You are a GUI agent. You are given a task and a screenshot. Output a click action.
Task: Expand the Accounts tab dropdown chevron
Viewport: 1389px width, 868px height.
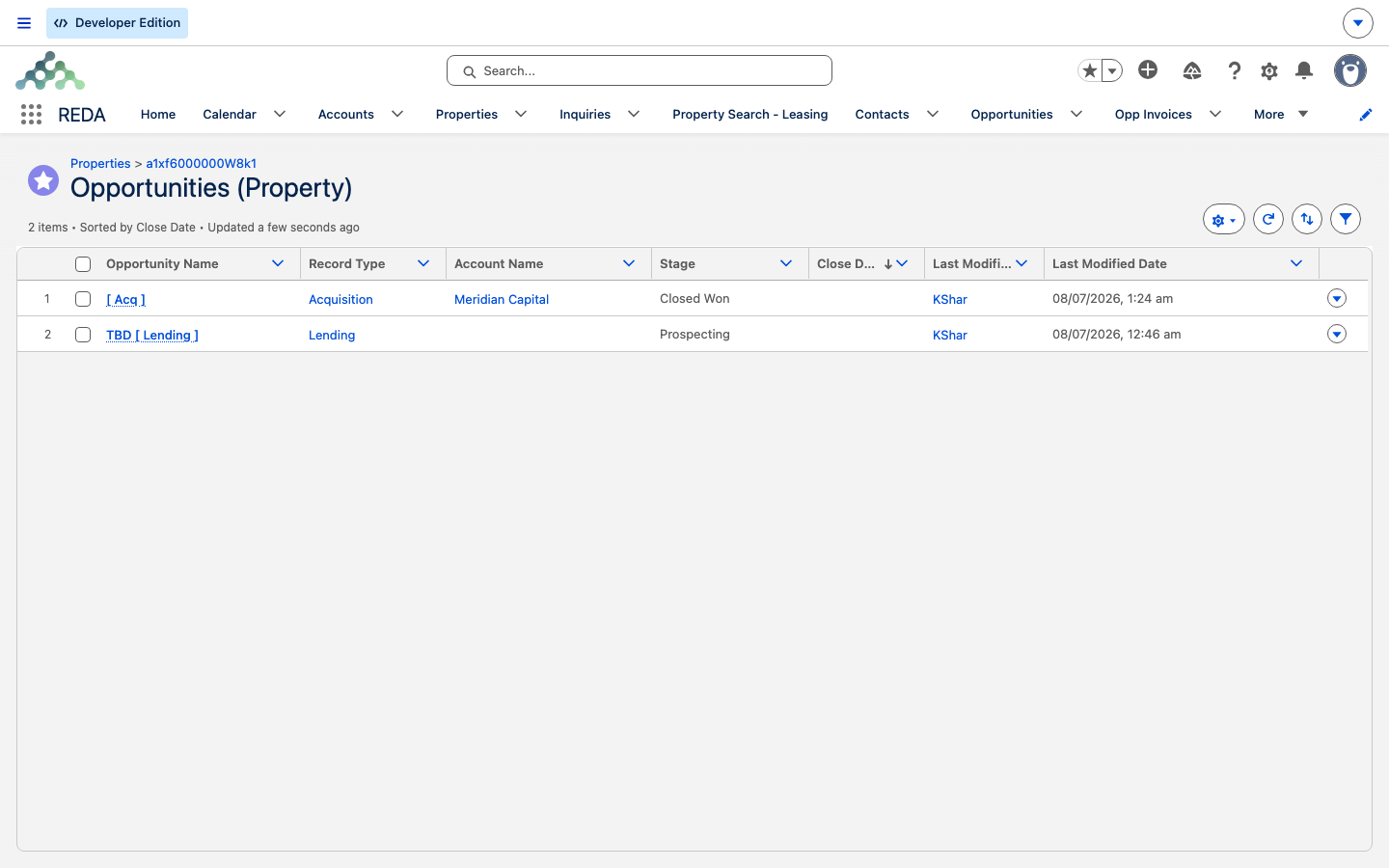397,114
